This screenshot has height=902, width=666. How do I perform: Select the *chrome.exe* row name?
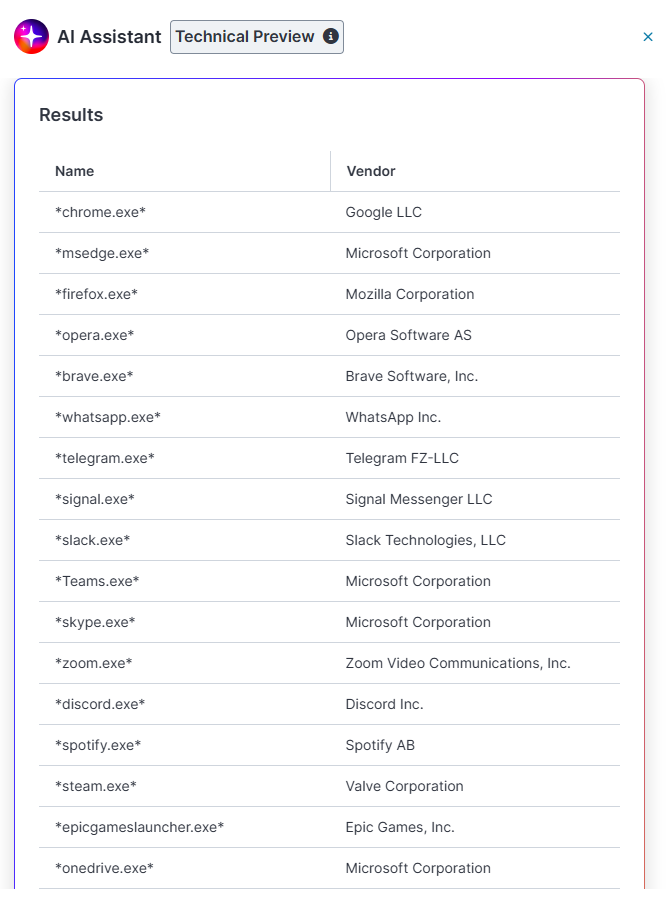pos(100,212)
